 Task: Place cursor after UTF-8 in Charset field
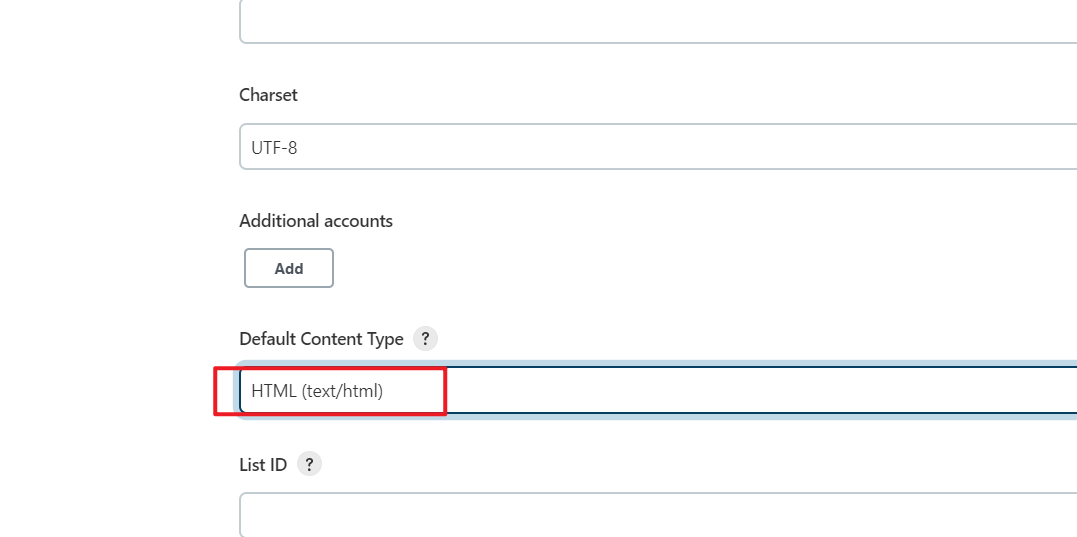point(300,147)
